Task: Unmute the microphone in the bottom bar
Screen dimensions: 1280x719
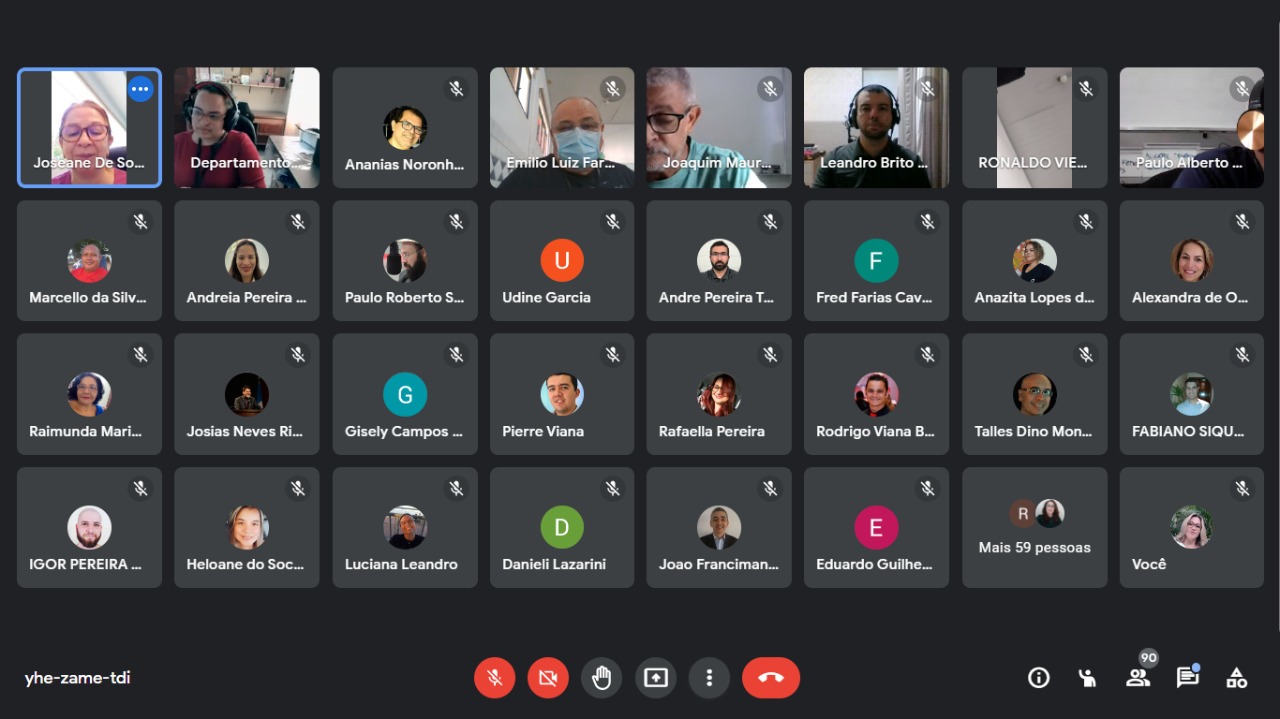Action: click(x=494, y=678)
